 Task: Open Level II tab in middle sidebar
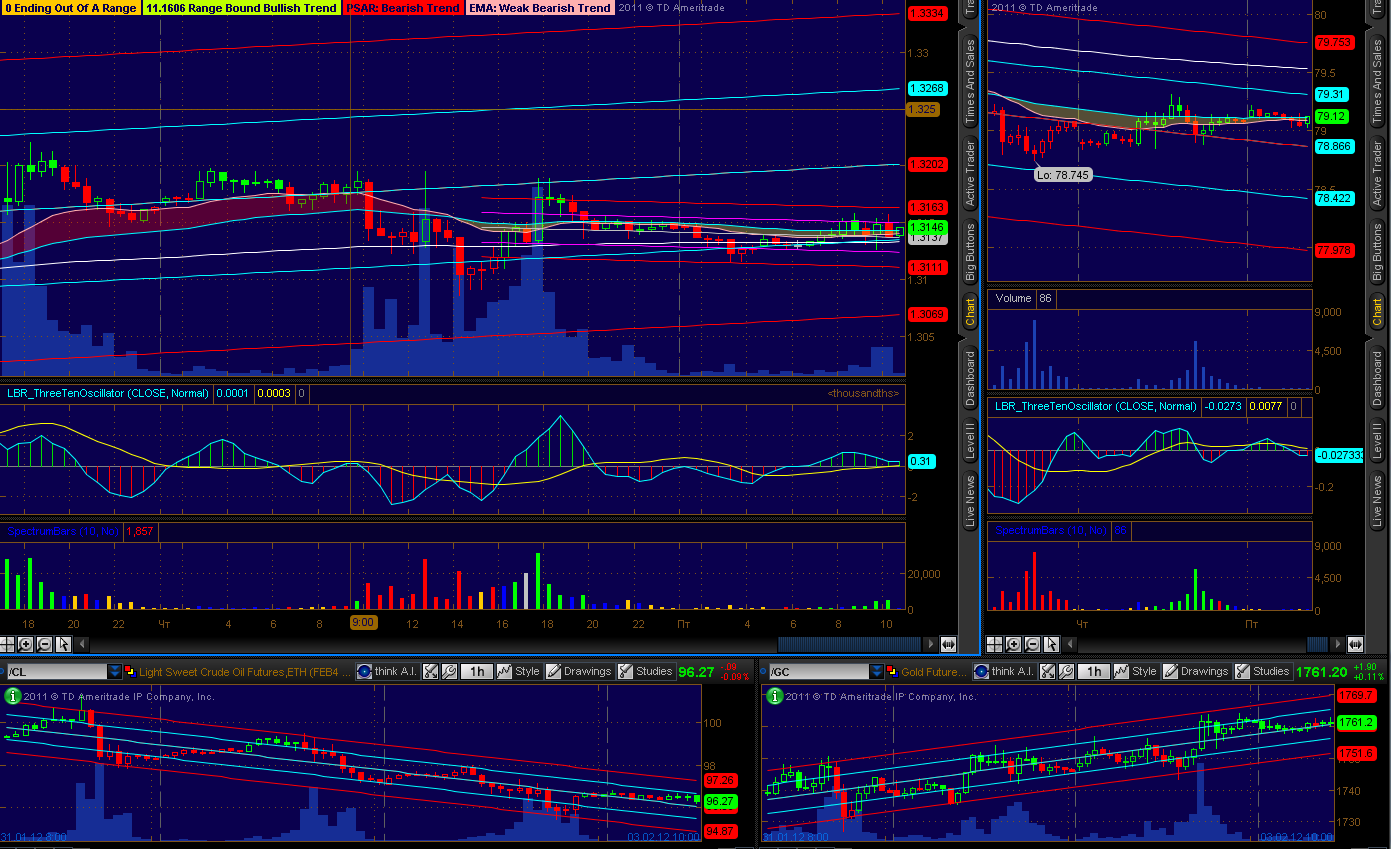969,441
